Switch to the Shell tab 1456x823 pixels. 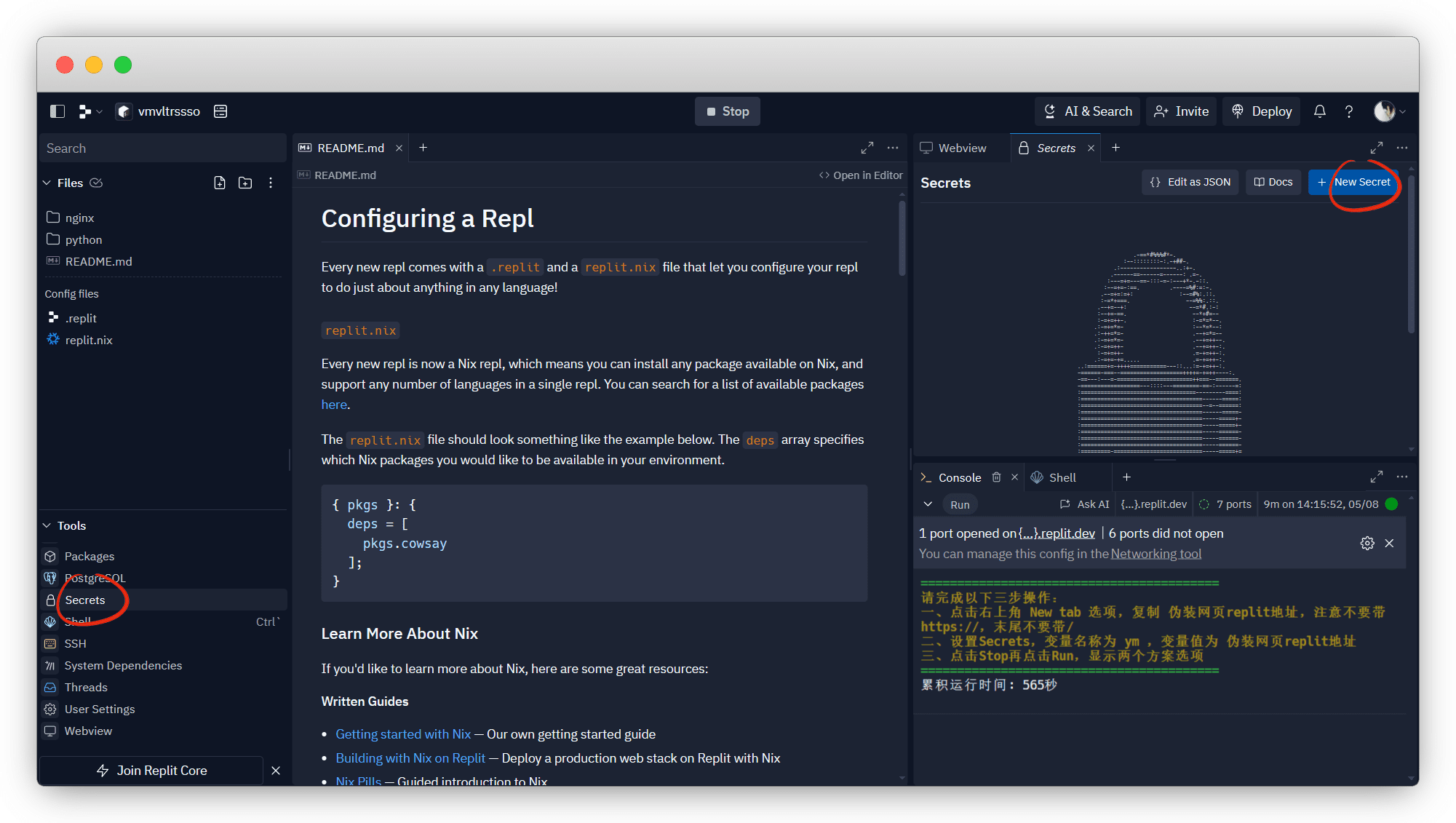1054,477
